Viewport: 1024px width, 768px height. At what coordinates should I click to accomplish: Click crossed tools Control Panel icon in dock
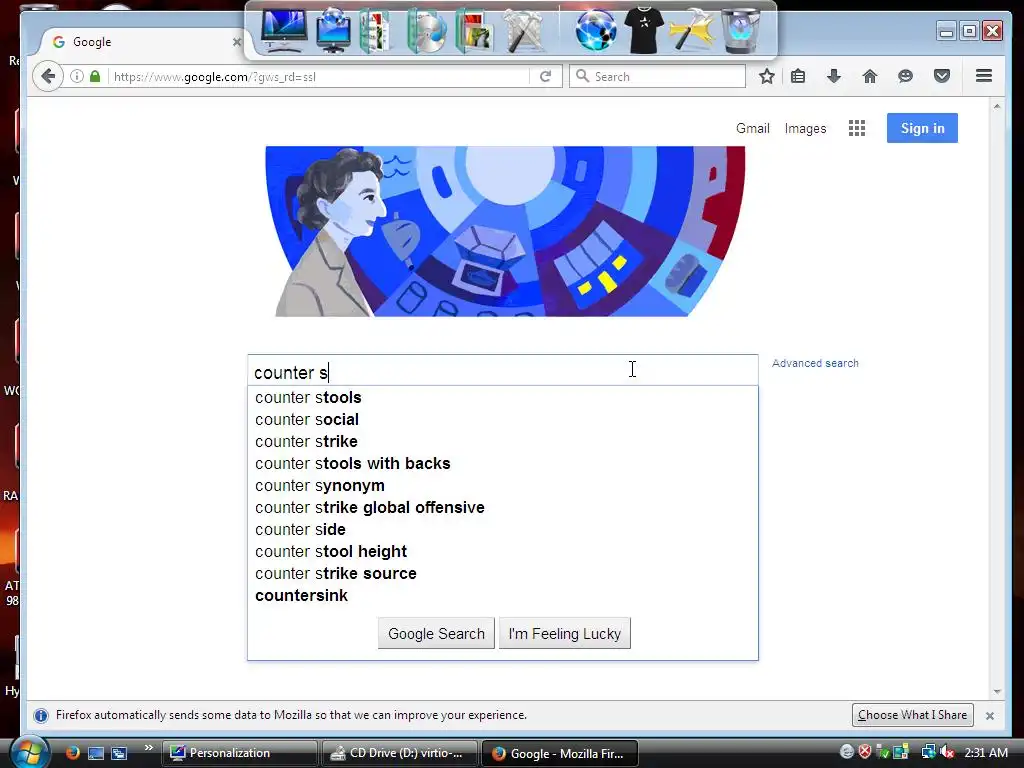point(524,30)
